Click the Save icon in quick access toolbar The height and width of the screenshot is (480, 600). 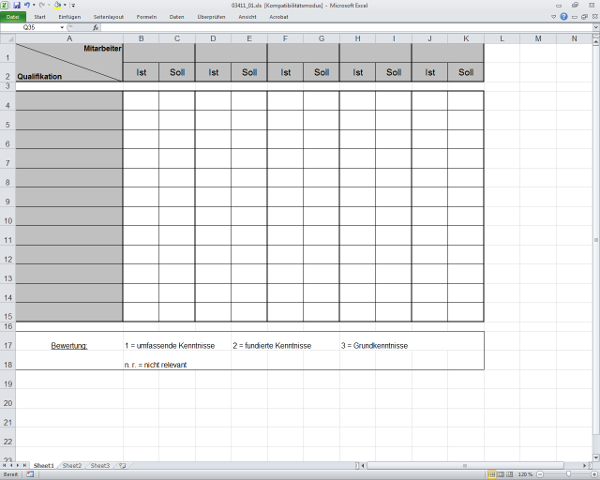coord(17,5)
